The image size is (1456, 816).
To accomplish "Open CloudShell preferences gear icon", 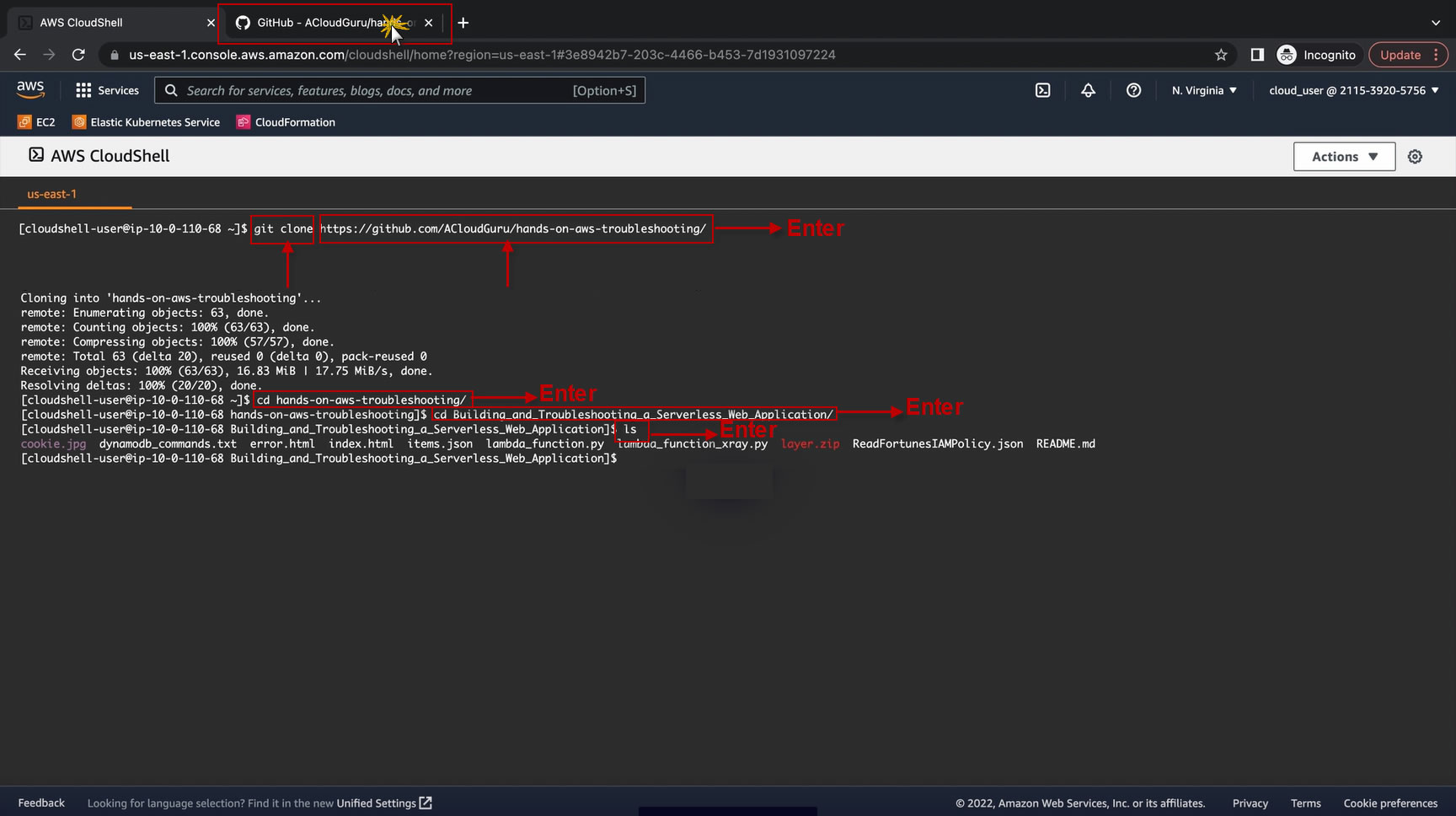I will click(1415, 157).
